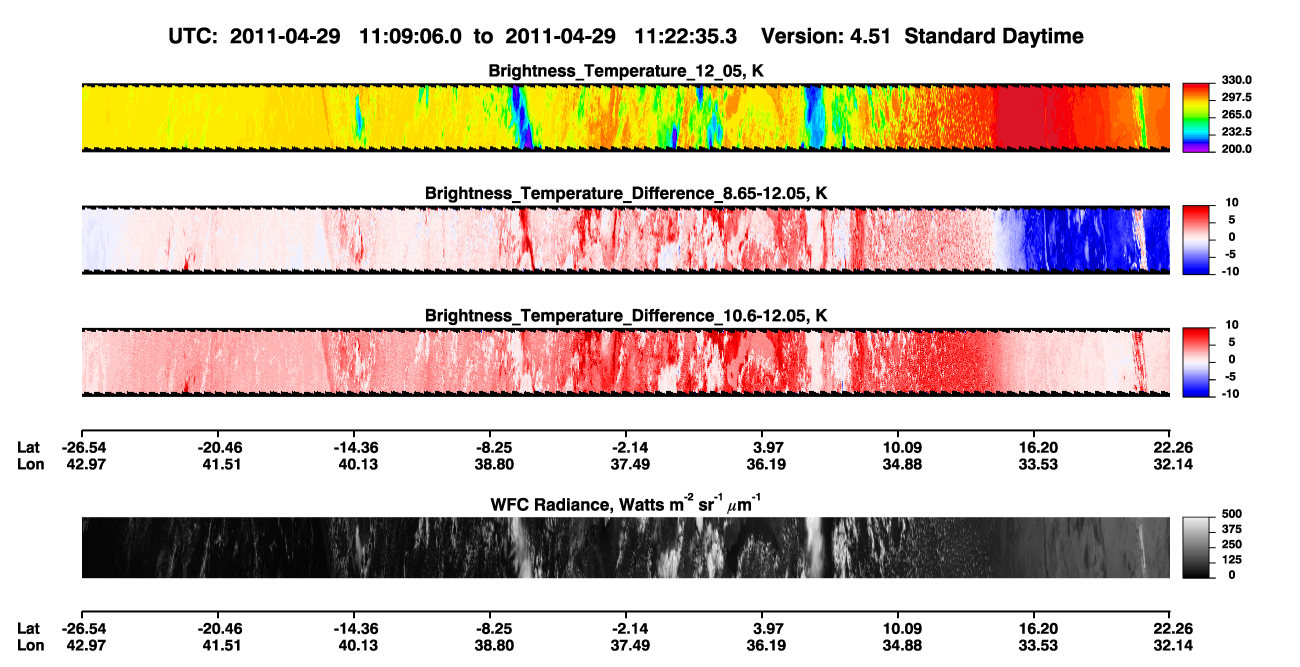Click latitude 22.26 on the bottom axis
Viewport: 1300px width, 667px height.
1173,628
